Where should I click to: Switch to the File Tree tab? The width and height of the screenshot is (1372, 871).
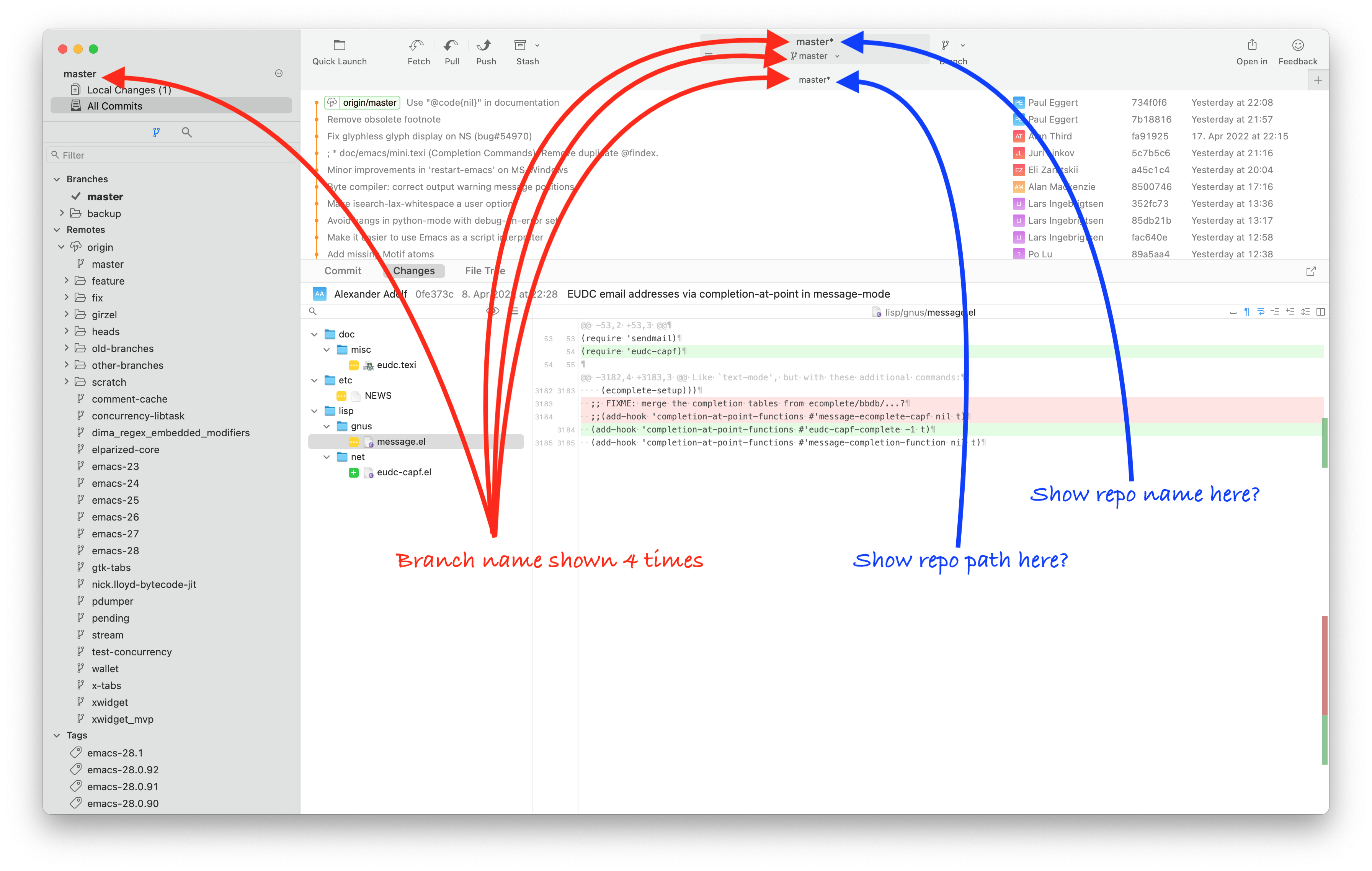485,271
